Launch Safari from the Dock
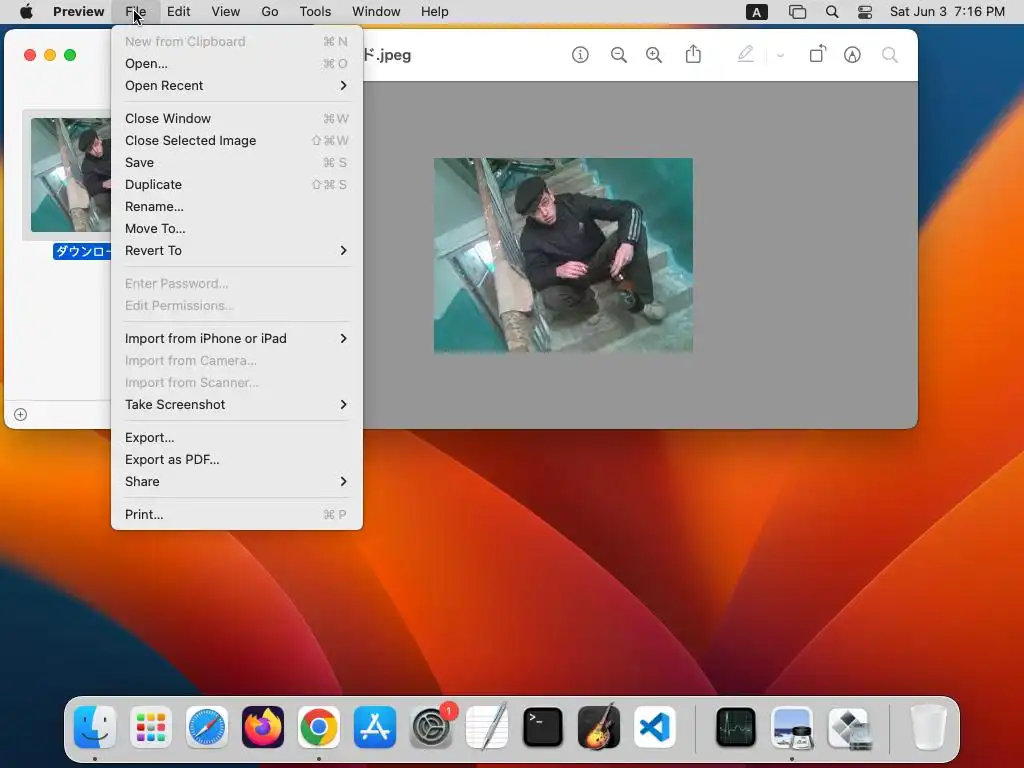The width and height of the screenshot is (1024, 768). pyautogui.click(x=207, y=727)
